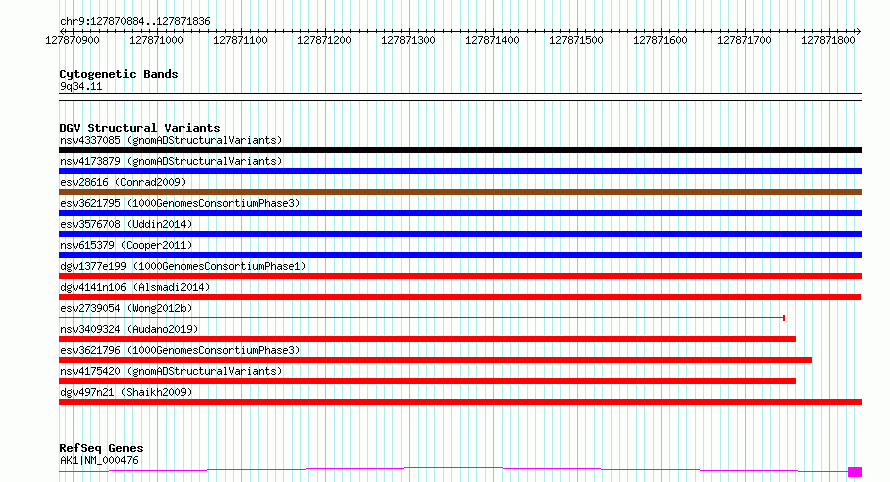Screen dimensions: 890x482
Task: Click the red esv3621796 variant bar
Action: pos(435,360)
